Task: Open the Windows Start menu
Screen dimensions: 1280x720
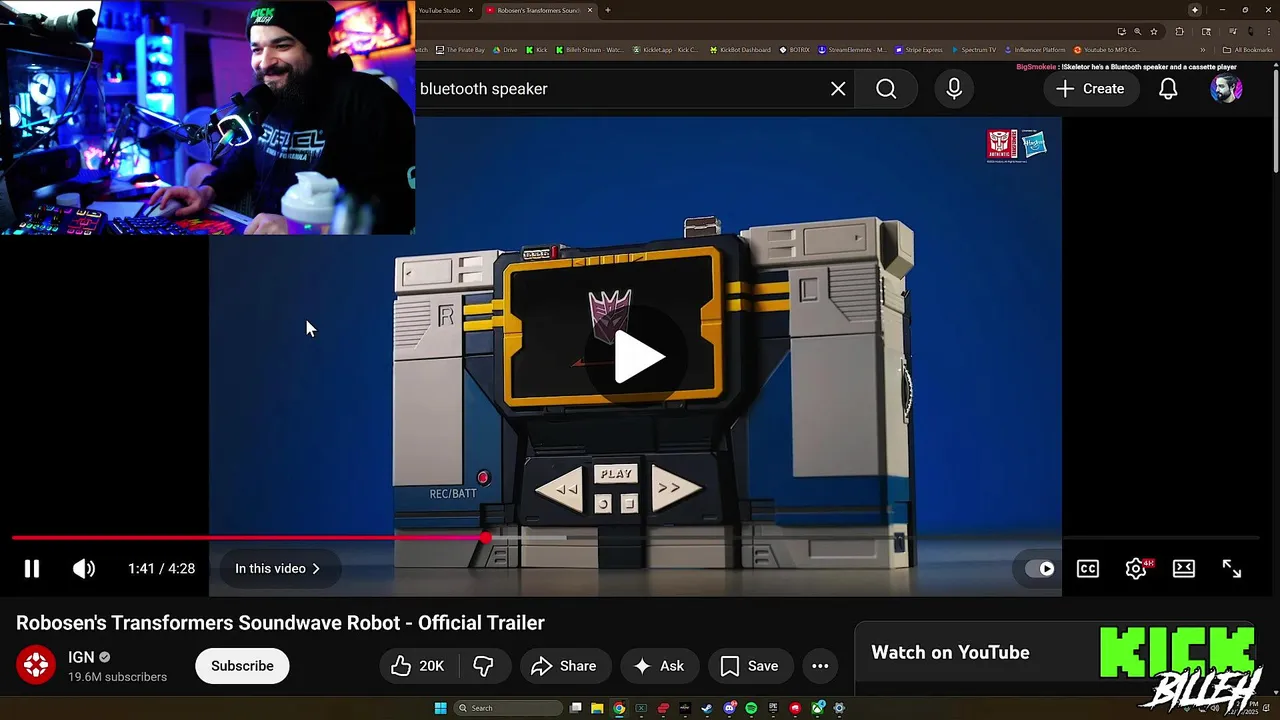Action: coord(441,708)
